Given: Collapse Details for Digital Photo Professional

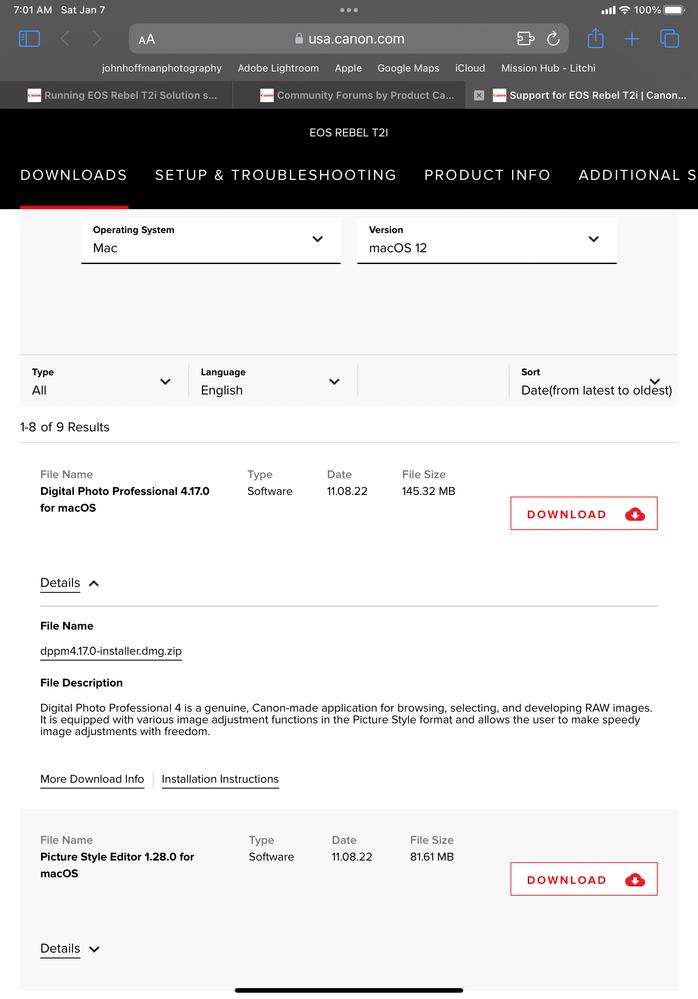Looking at the screenshot, I should point(70,583).
